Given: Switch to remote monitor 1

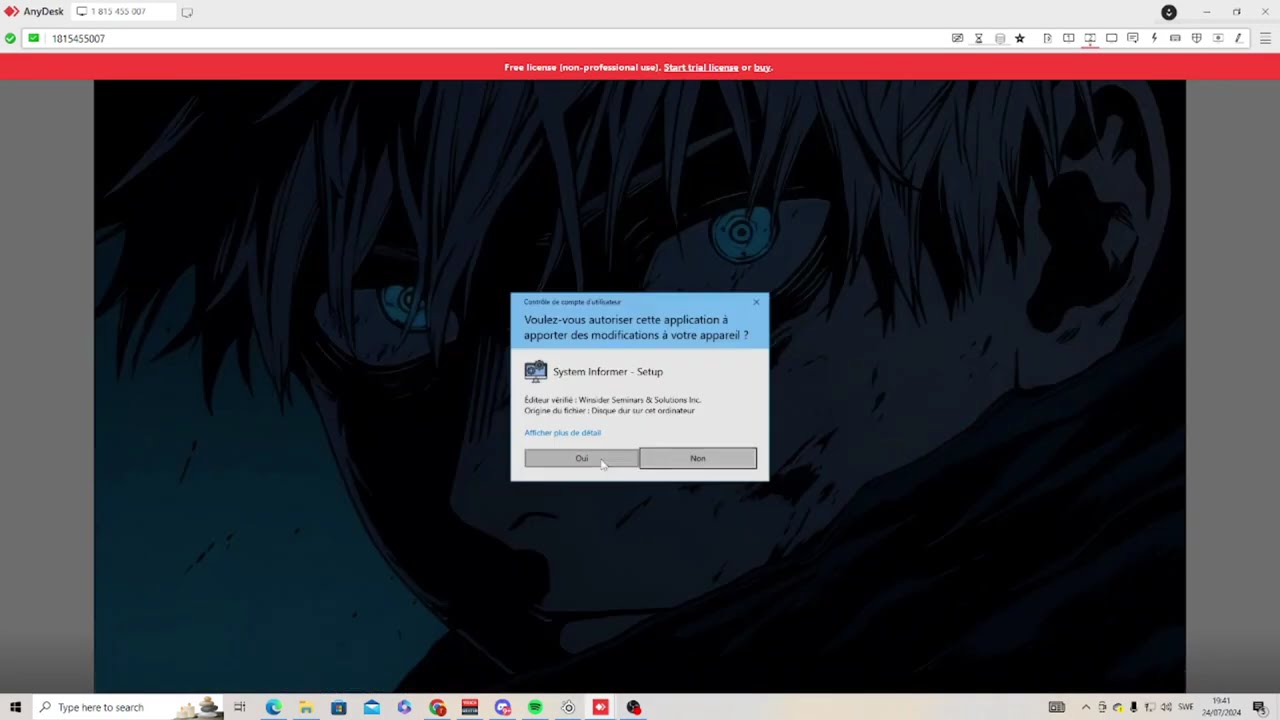Looking at the screenshot, I should [x=1069, y=38].
